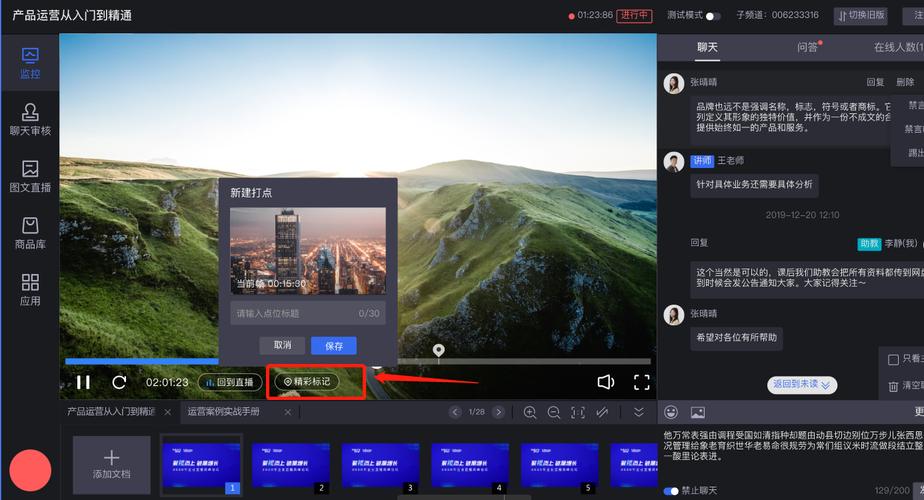Save the new marker with 保存
The width and height of the screenshot is (924, 500).
(x=334, y=346)
